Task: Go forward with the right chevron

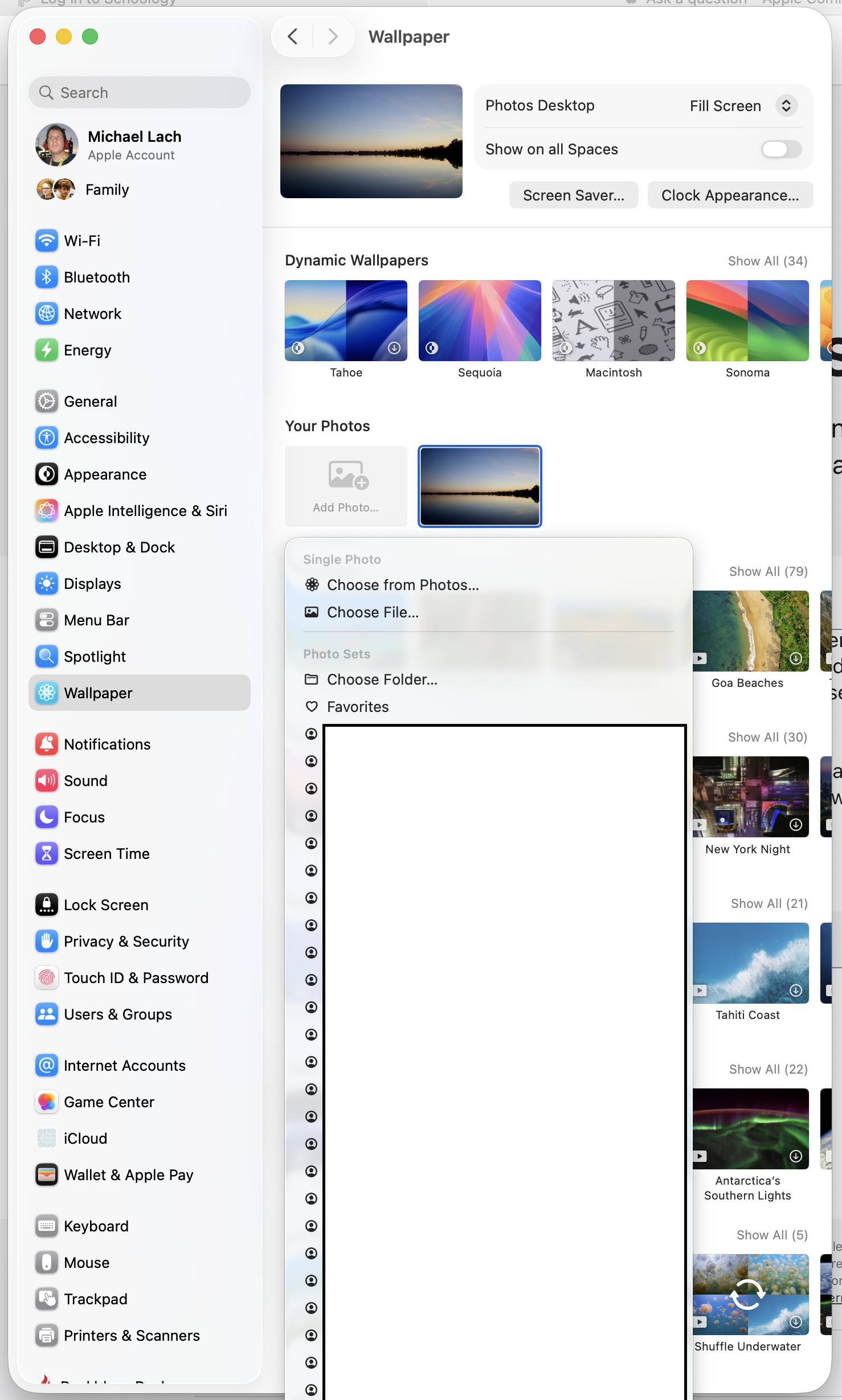Action: point(333,37)
